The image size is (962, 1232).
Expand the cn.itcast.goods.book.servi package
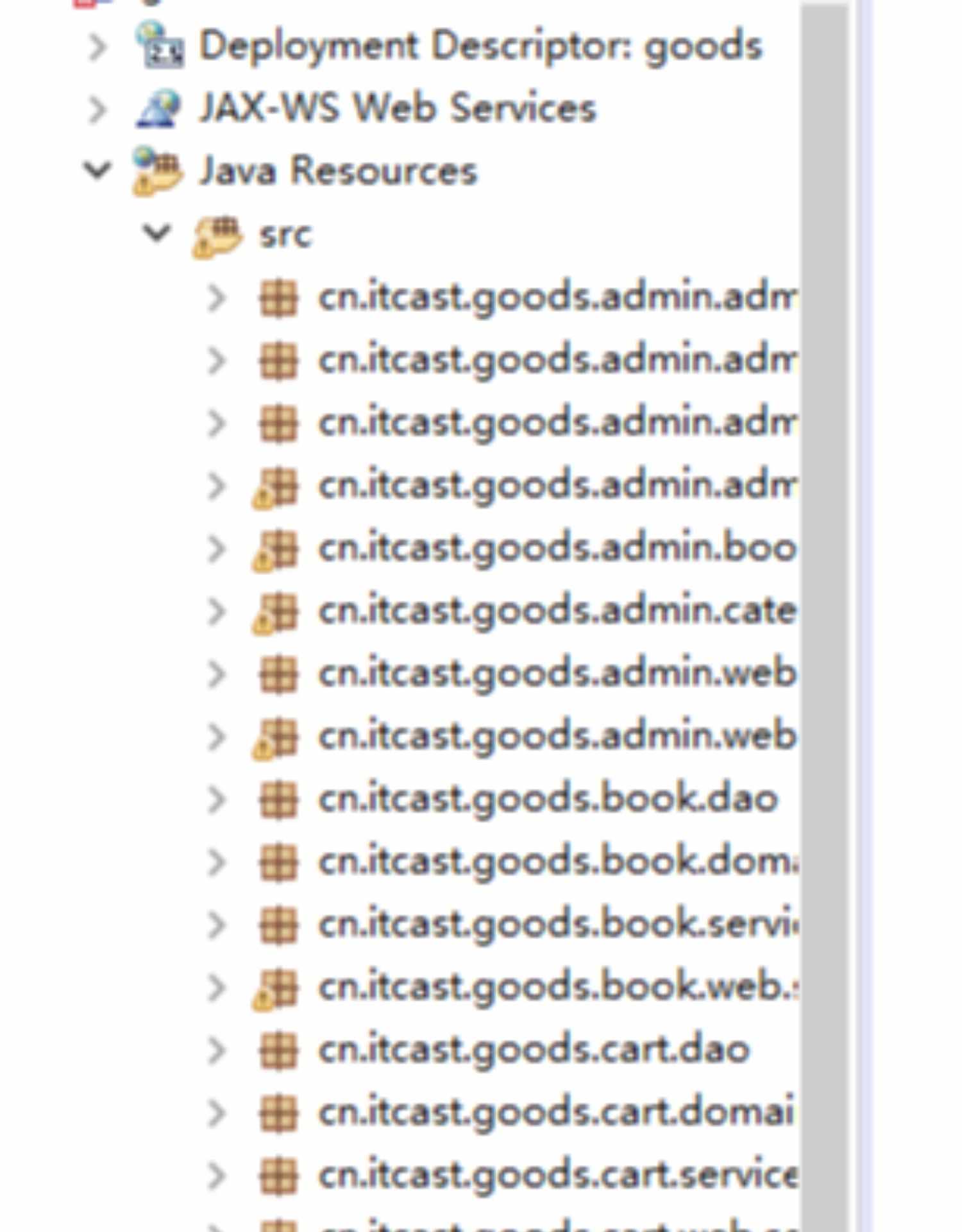tap(217, 925)
